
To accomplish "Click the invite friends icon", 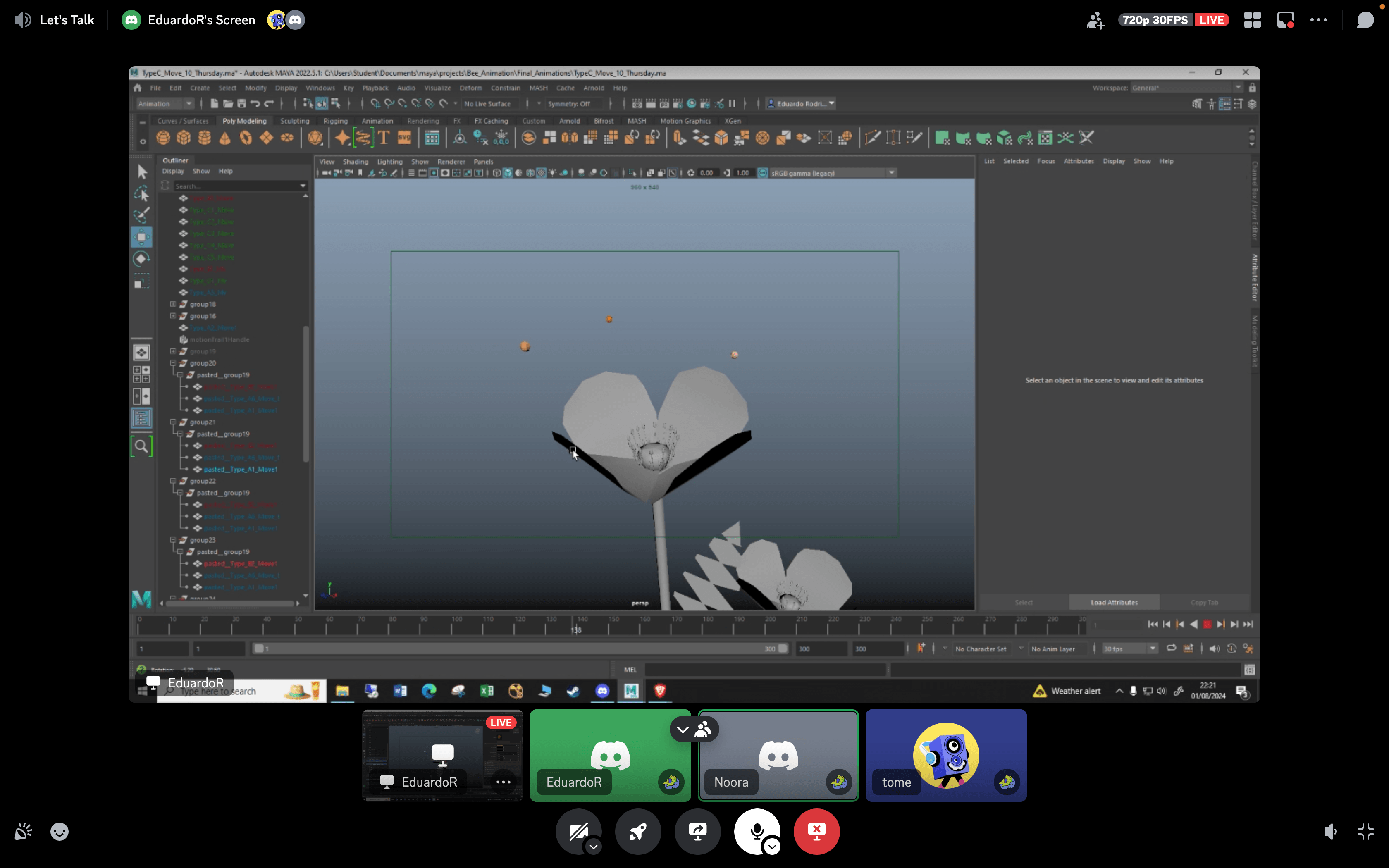I will coord(1095,20).
